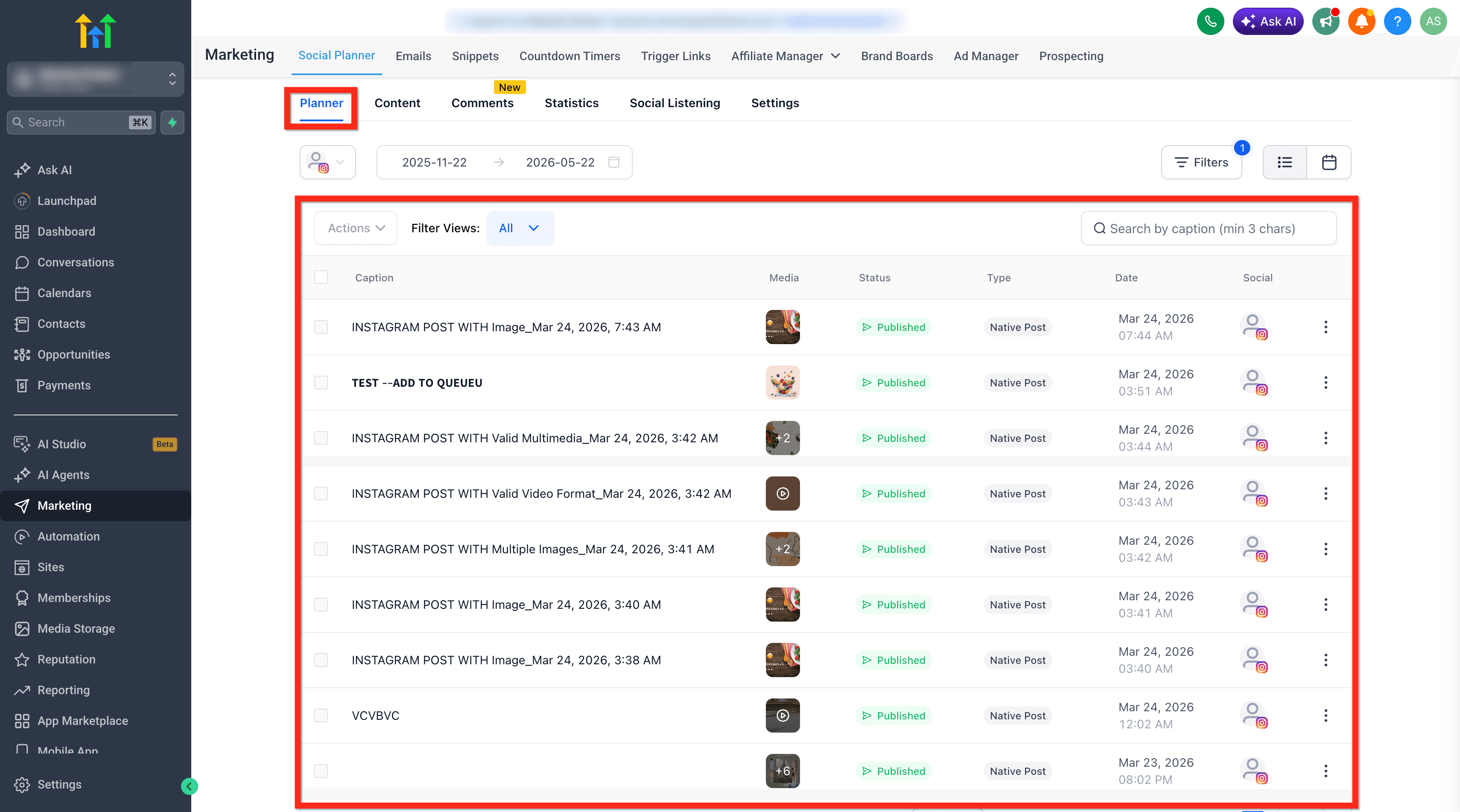
Task: Click the blue help question mark icon
Action: 1397,21
